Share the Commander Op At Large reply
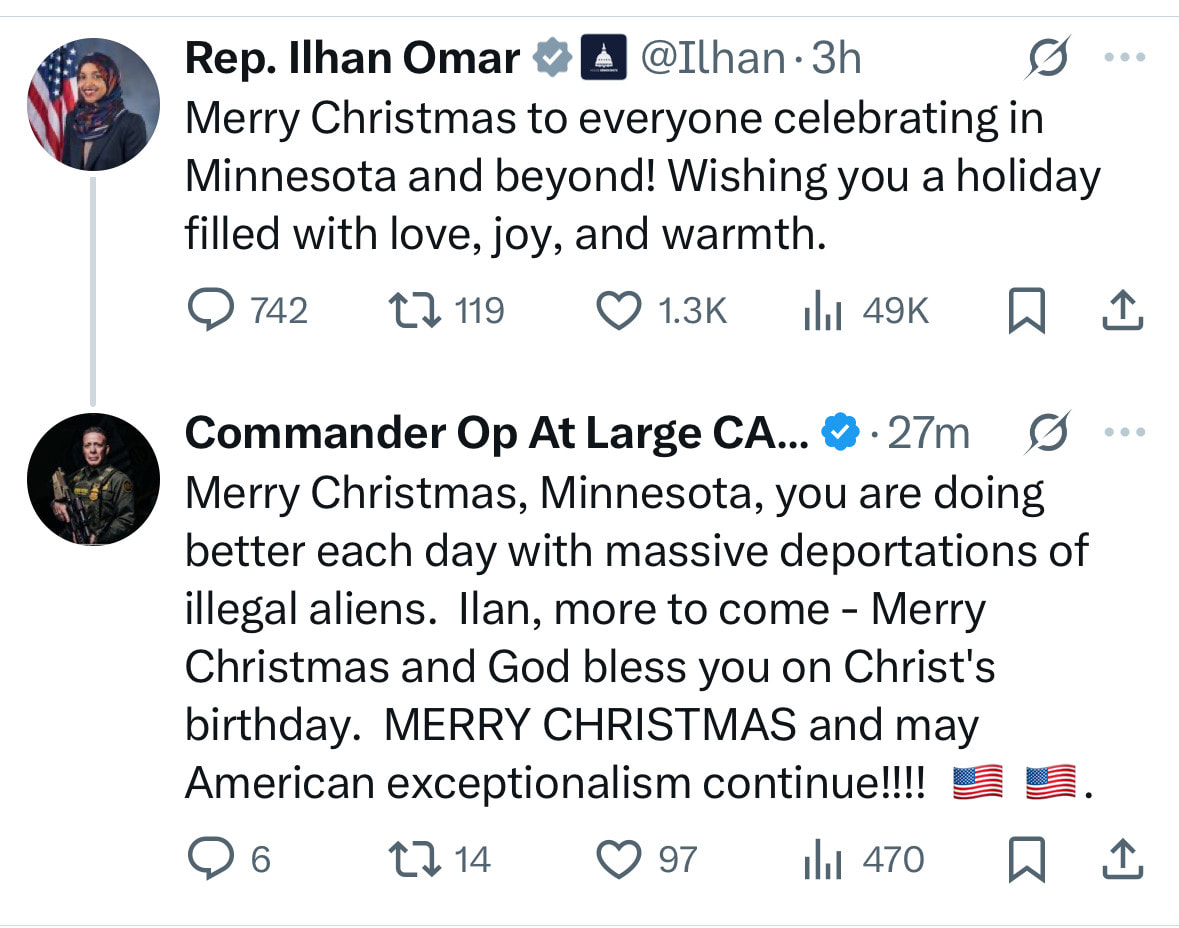 (1122, 860)
